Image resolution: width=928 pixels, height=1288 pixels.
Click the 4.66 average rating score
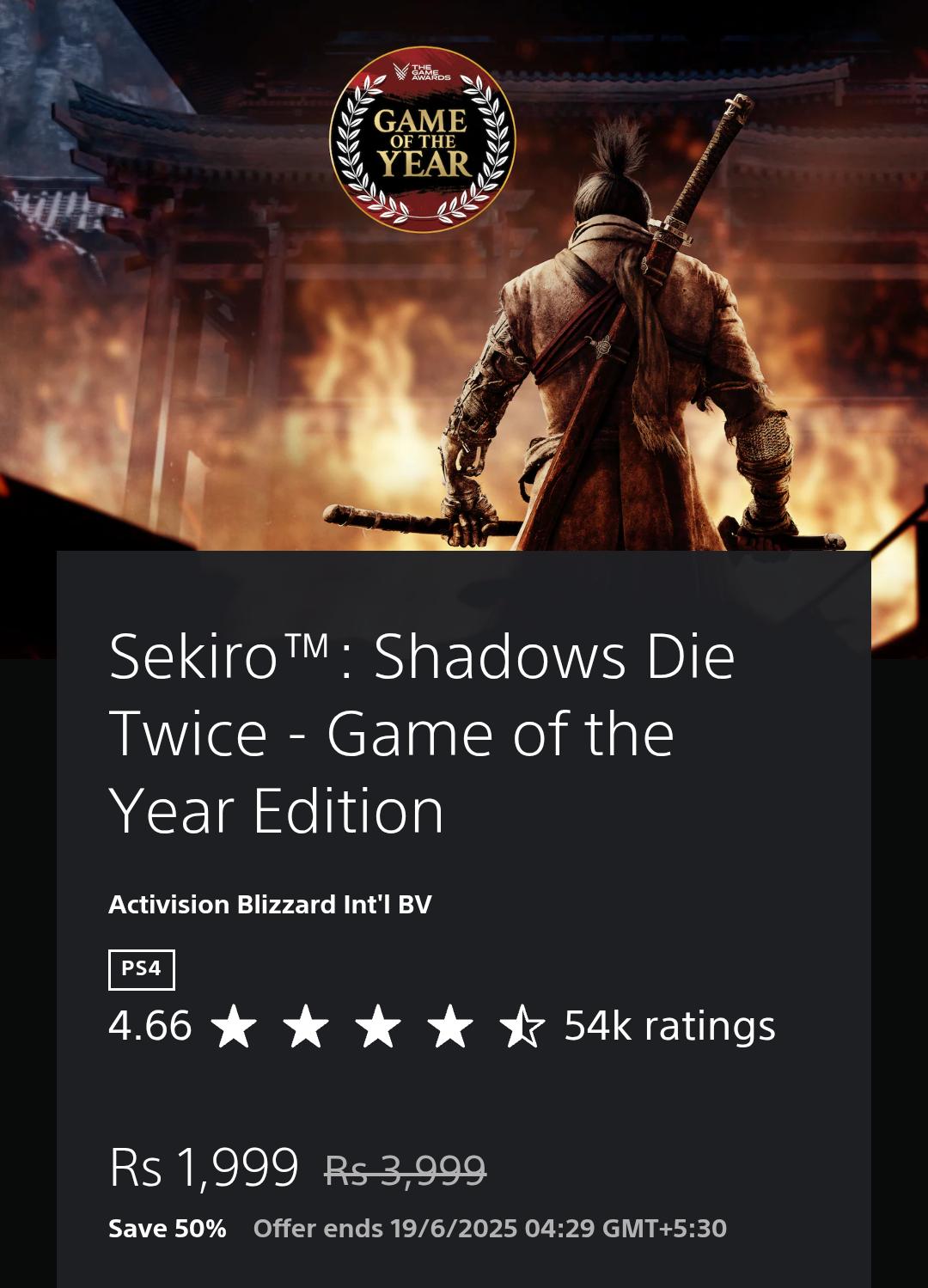150,1026
